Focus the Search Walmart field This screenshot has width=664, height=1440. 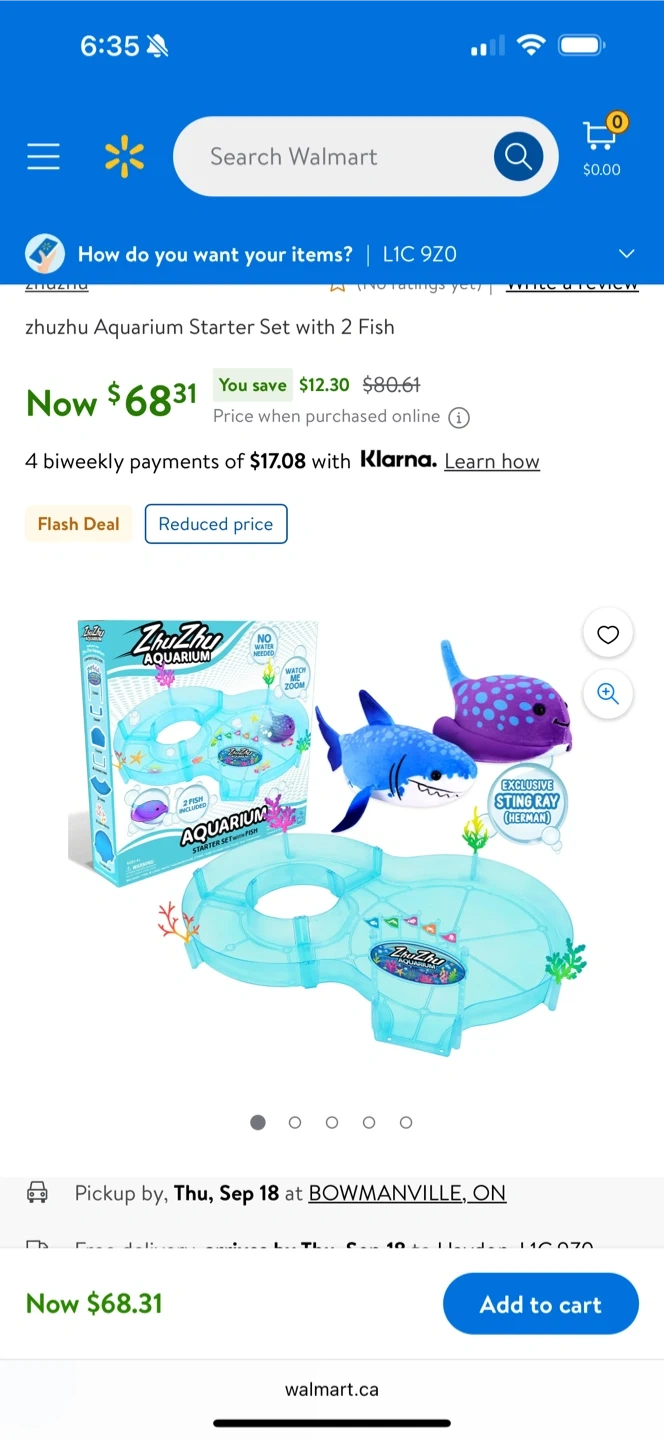[330, 157]
